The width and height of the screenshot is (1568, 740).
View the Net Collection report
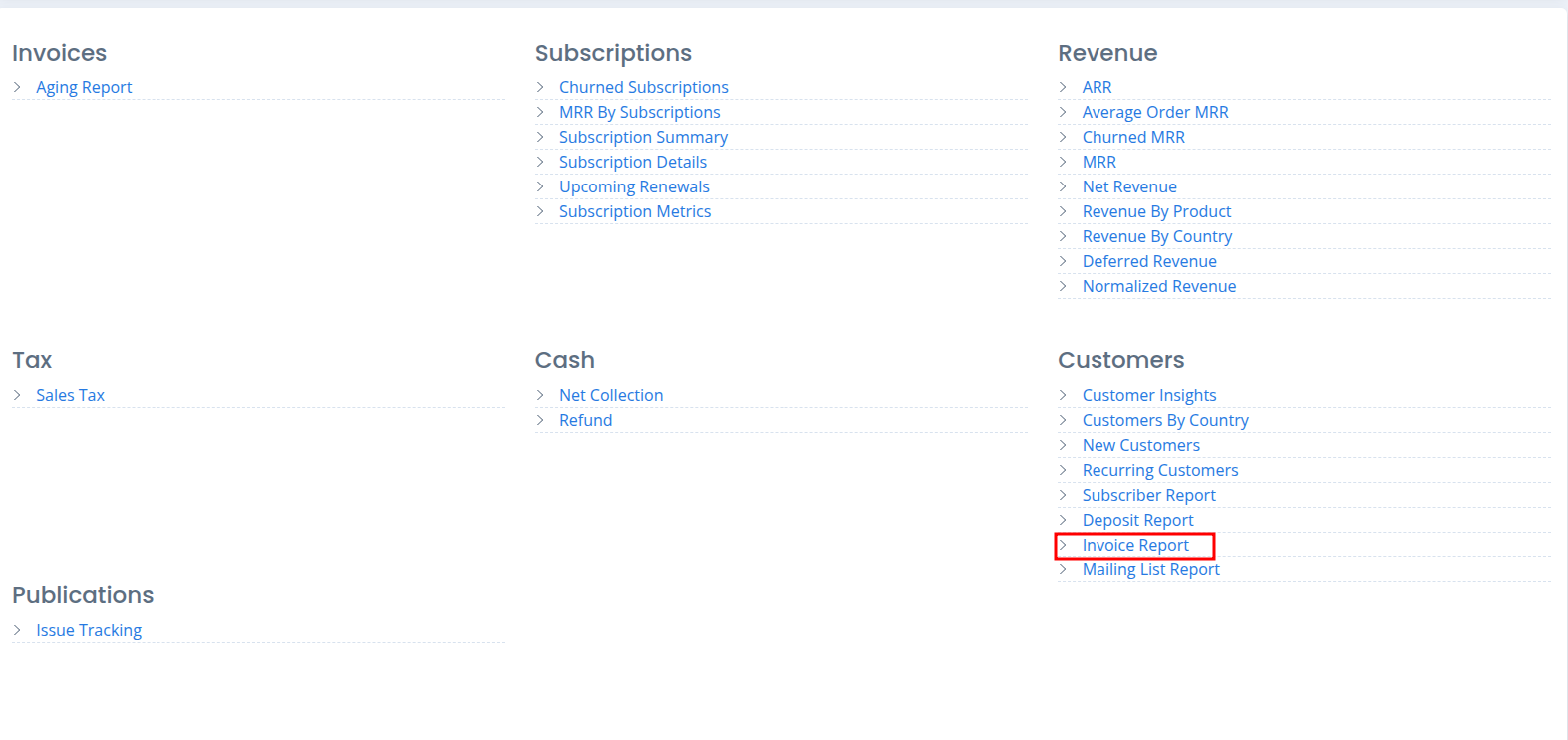[611, 395]
